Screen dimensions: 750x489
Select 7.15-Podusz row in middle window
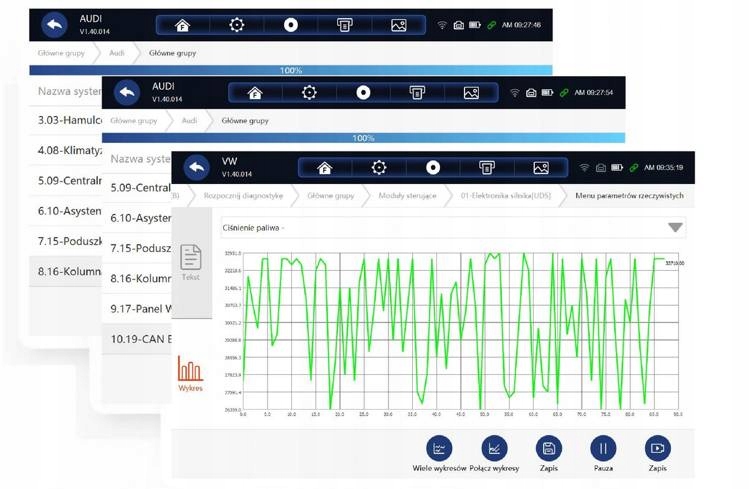[137, 248]
